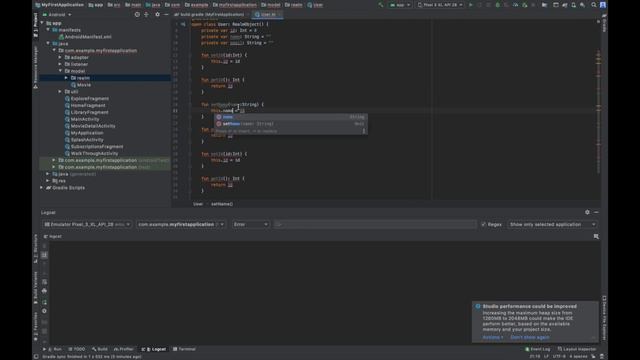Open the Run tool window tab

[x=53, y=349]
